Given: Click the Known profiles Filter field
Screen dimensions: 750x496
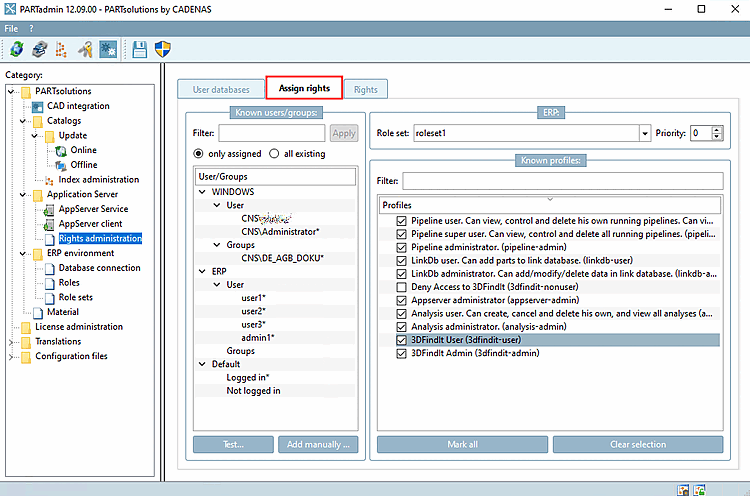Looking at the screenshot, I should (563, 181).
